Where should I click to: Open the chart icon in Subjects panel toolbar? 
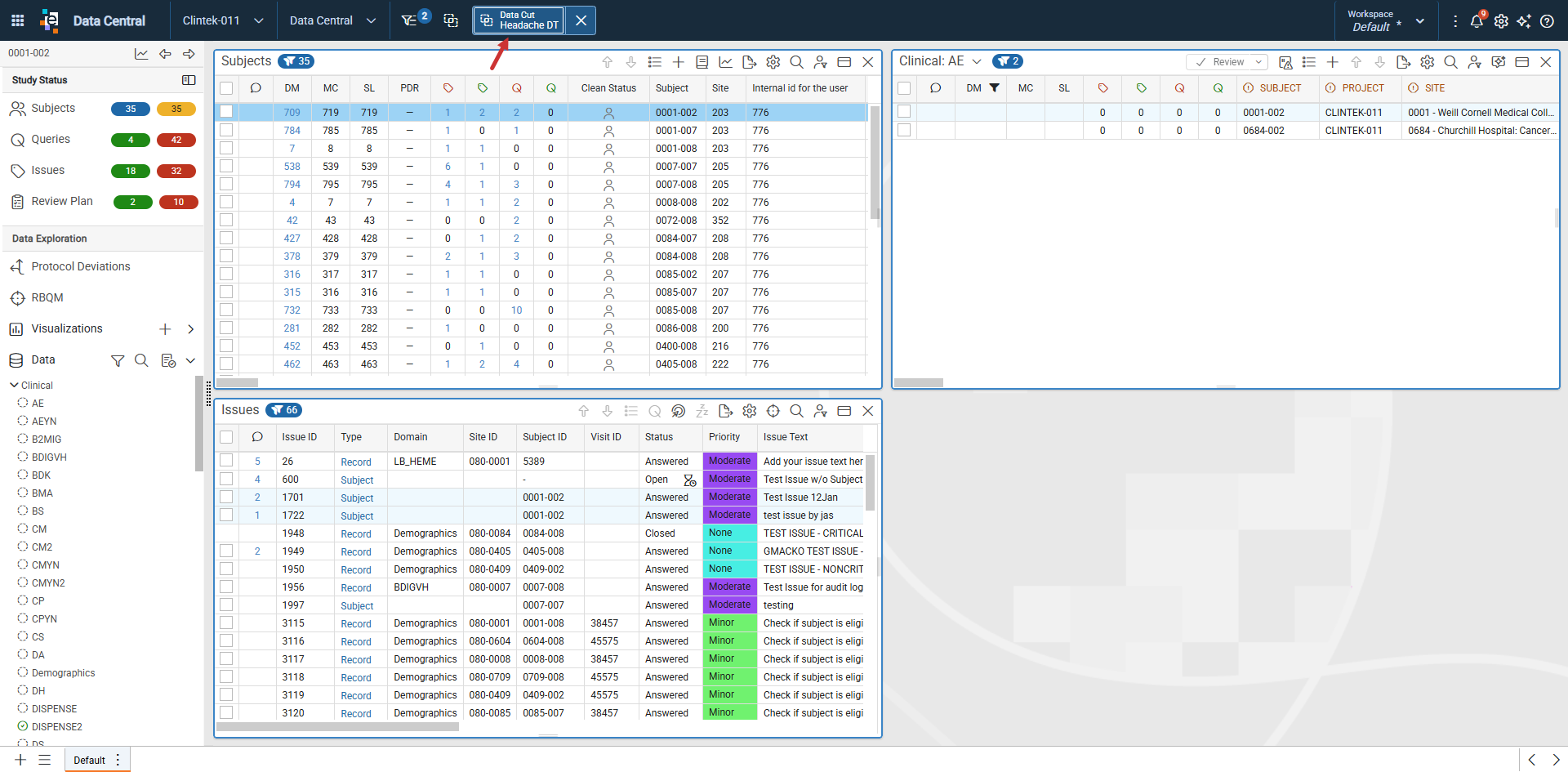[x=725, y=62]
